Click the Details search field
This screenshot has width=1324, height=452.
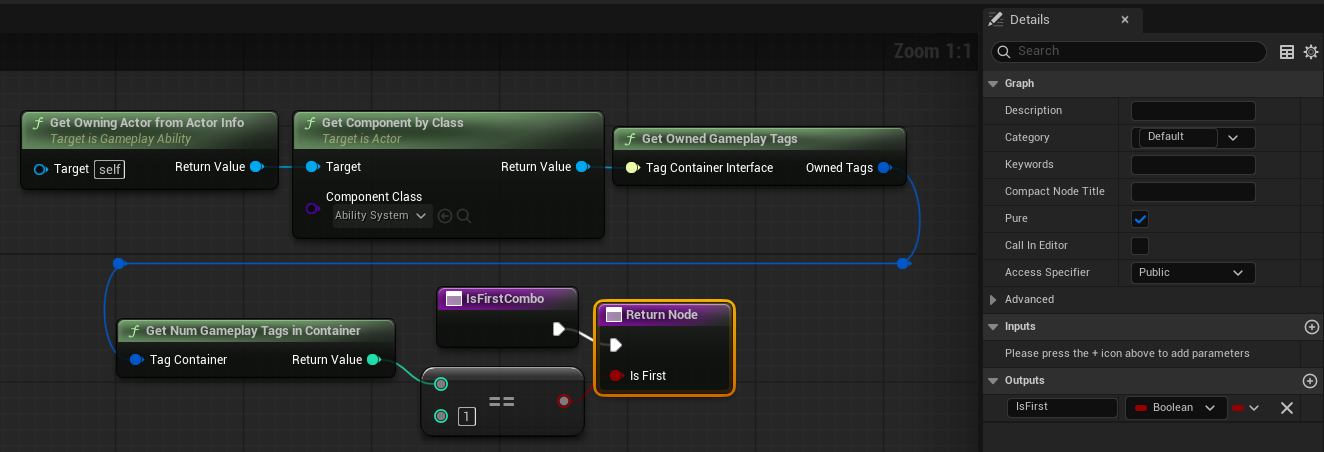[x=1130, y=52]
